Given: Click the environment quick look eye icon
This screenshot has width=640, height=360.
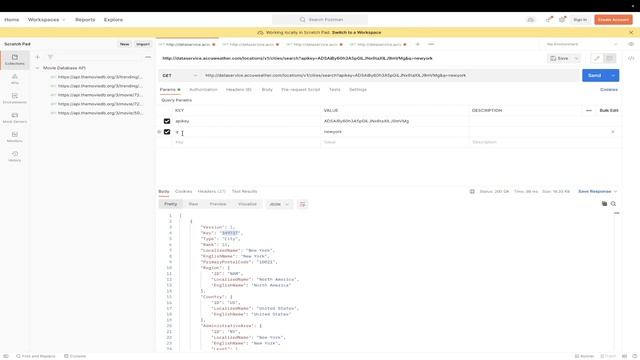Looking at the screenshot, I should 631,44.
